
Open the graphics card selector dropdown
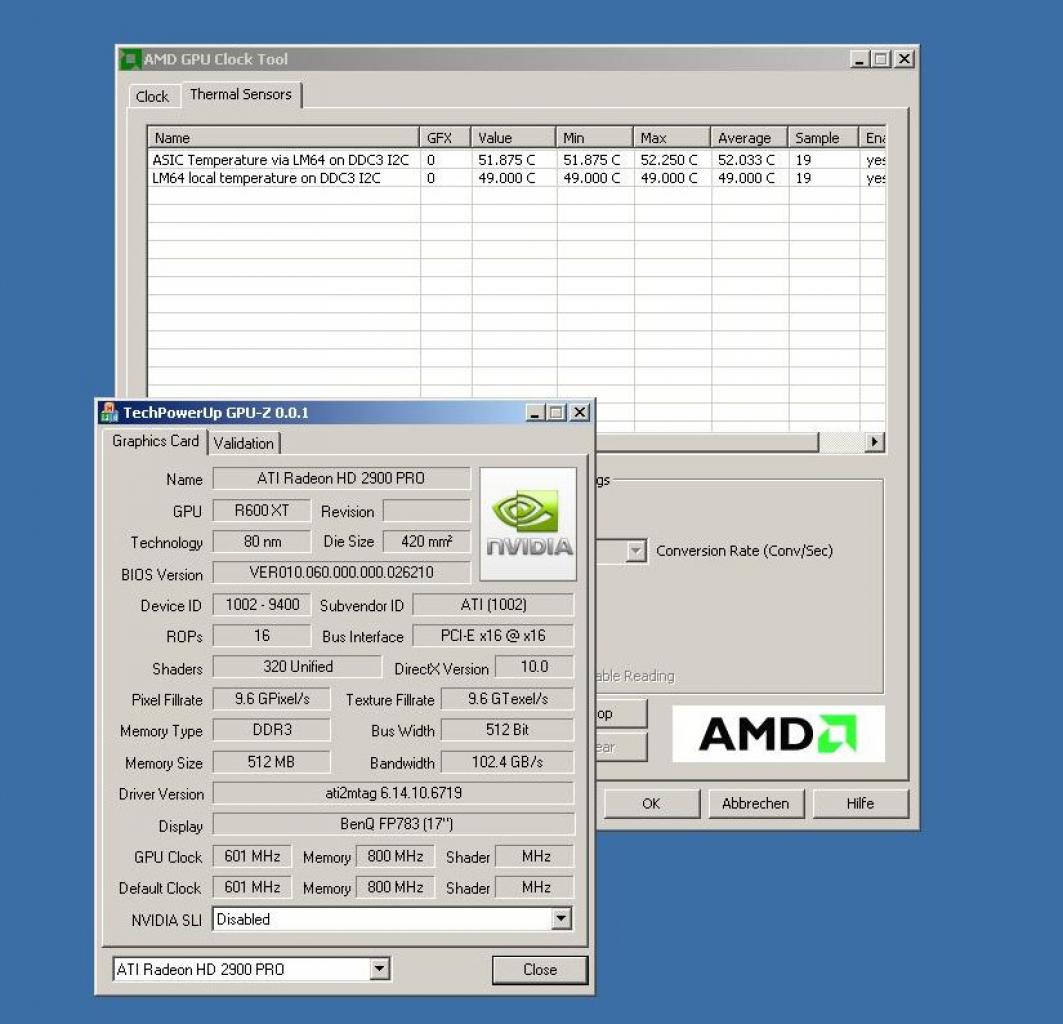380,968
